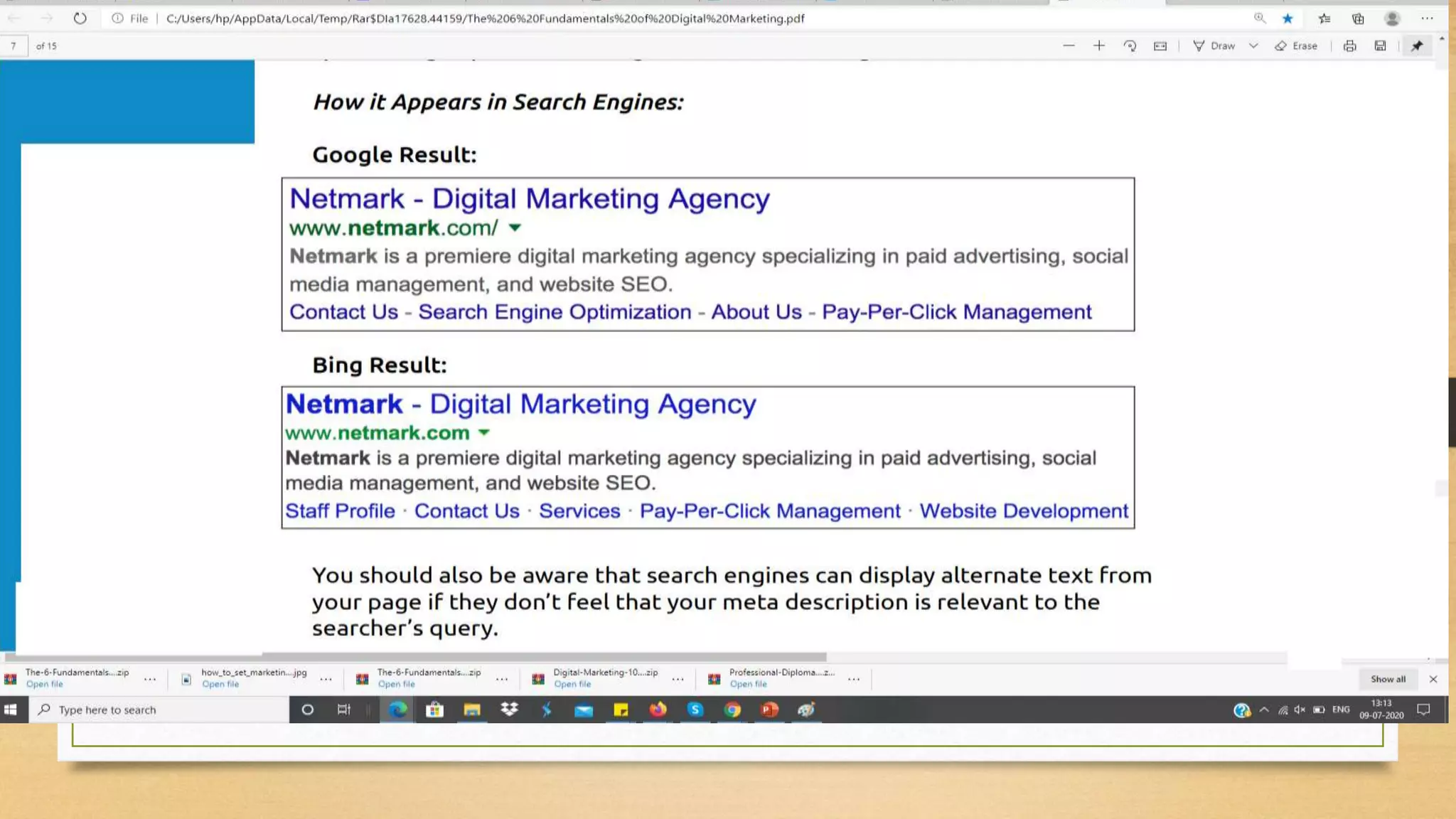
Task: Click the page number input field
Action: (x=14, y=45)
